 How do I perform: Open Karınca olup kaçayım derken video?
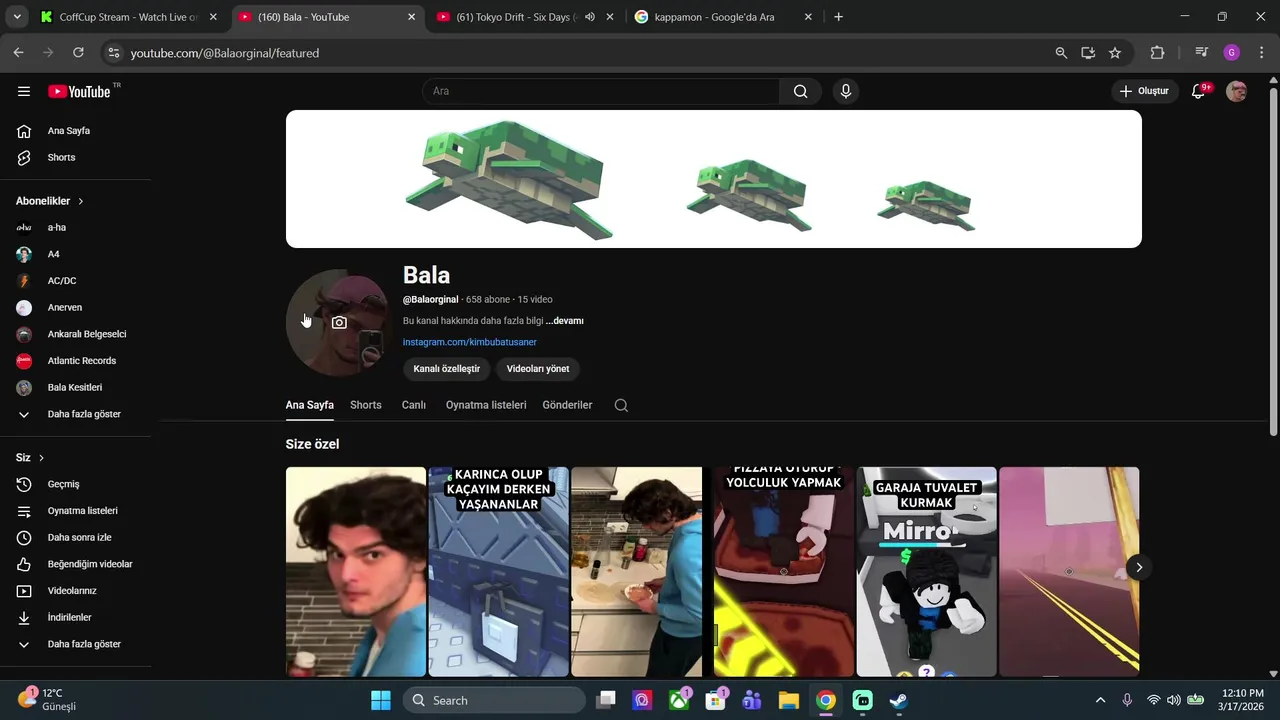point(498,572)
